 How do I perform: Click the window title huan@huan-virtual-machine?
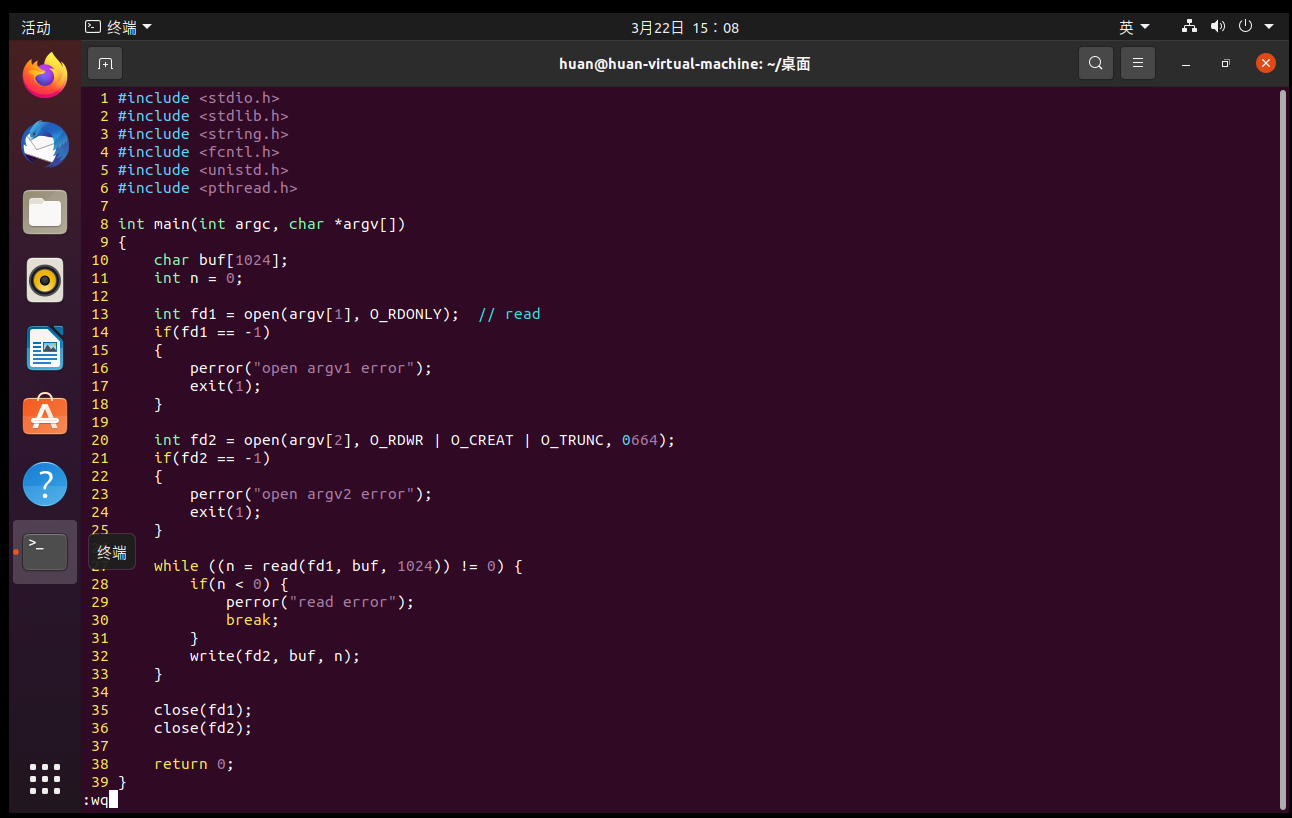[685, 63]
